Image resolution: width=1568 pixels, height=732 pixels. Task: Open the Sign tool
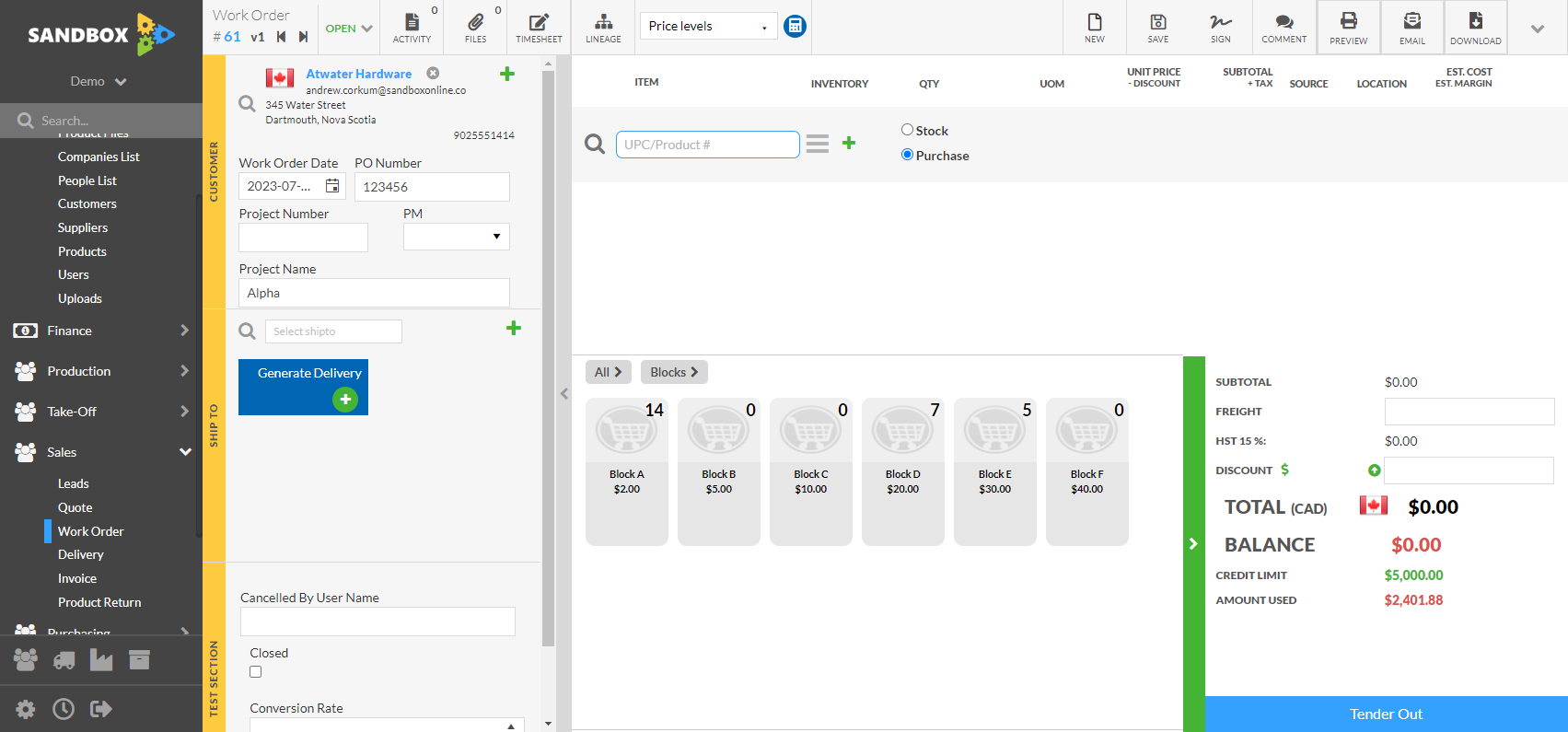tap(1221, 27)
